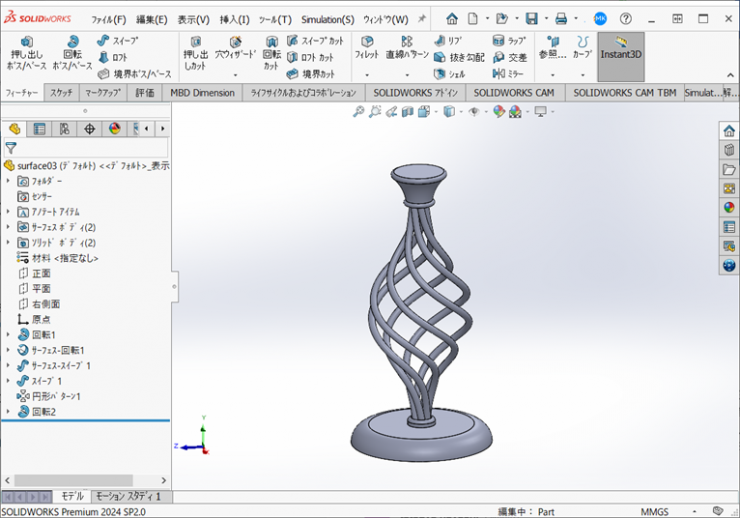Open the Display Style dropdown arrow
This screenshot has height=518, width=740.
462,112
